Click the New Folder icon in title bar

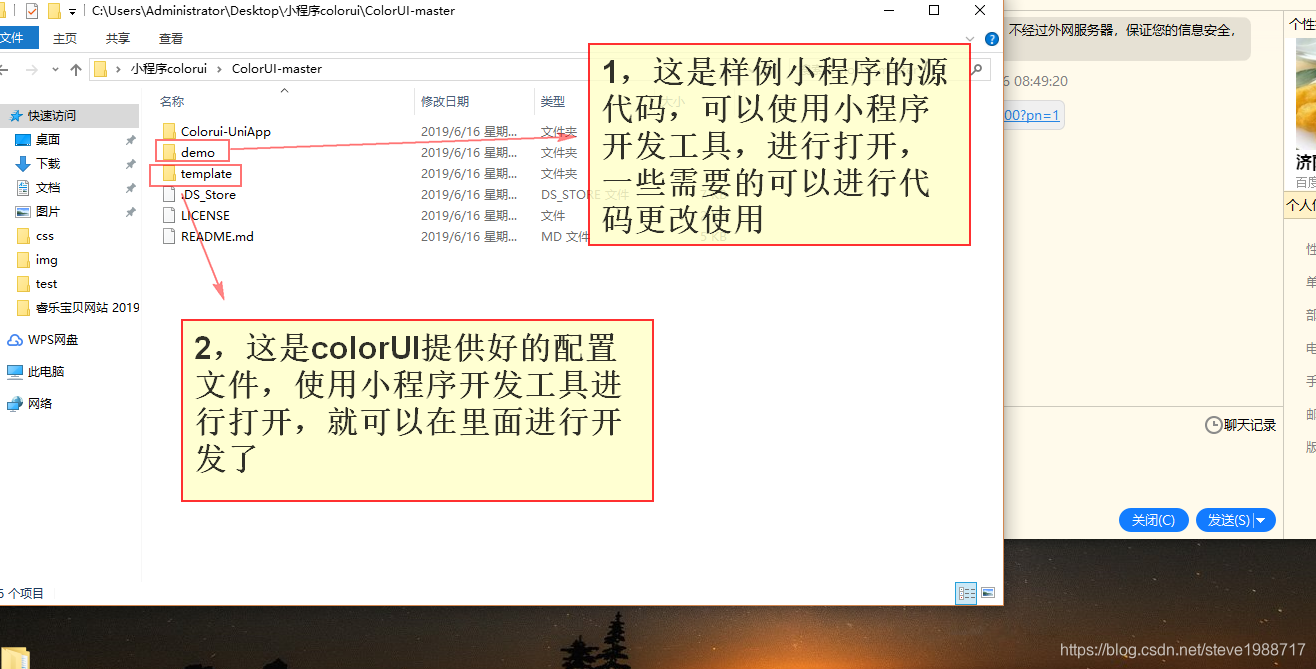click(54, 11)
